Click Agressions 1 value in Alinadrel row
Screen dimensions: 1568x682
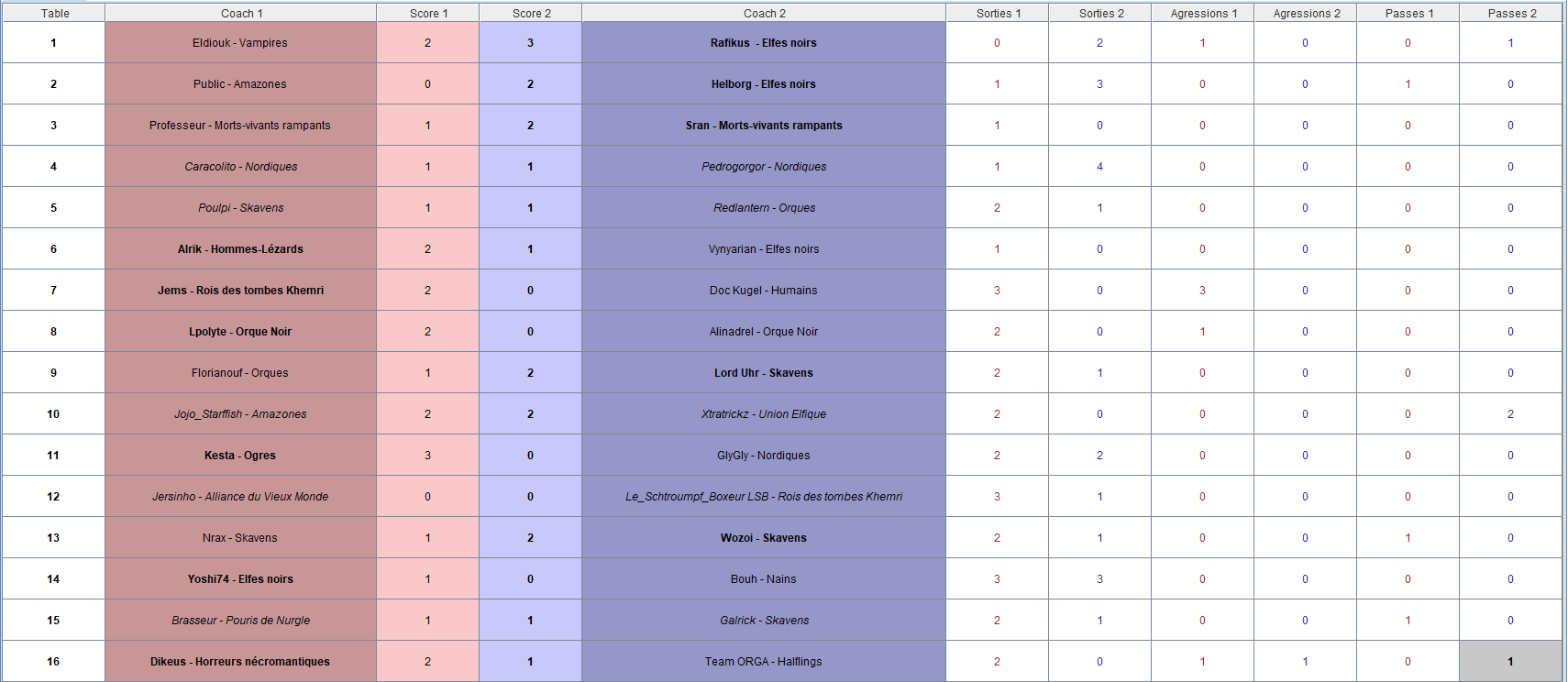tap(1202, 332)
